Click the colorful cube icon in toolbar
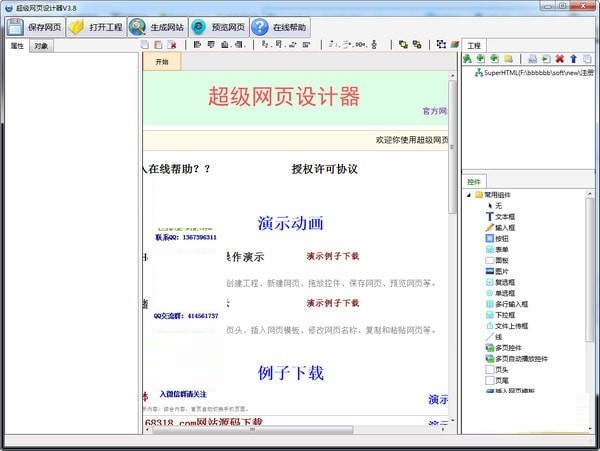This screenshot has height=451, width=600. click(455, 44)
